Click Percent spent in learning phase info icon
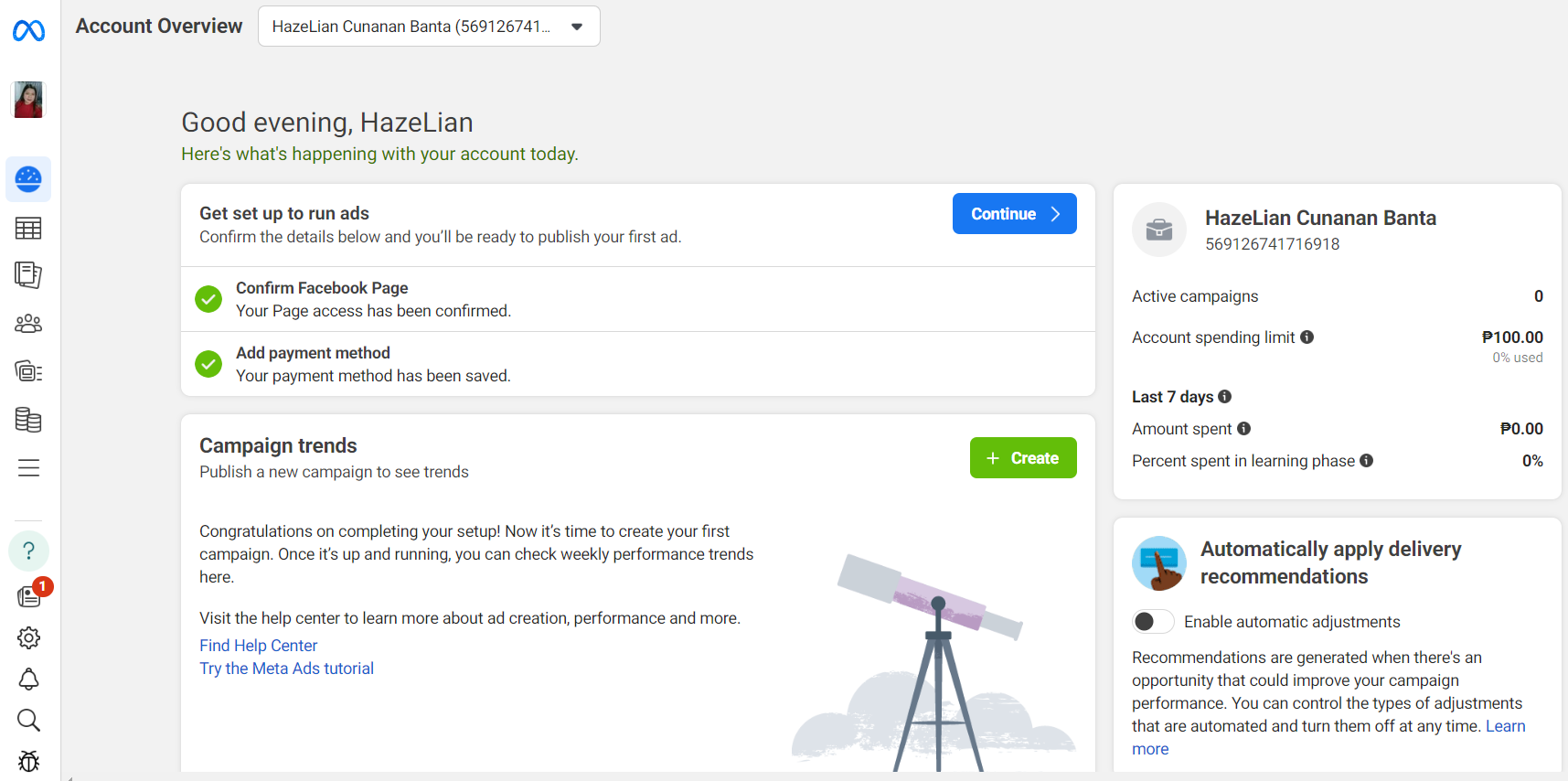 coord(1367,461)
